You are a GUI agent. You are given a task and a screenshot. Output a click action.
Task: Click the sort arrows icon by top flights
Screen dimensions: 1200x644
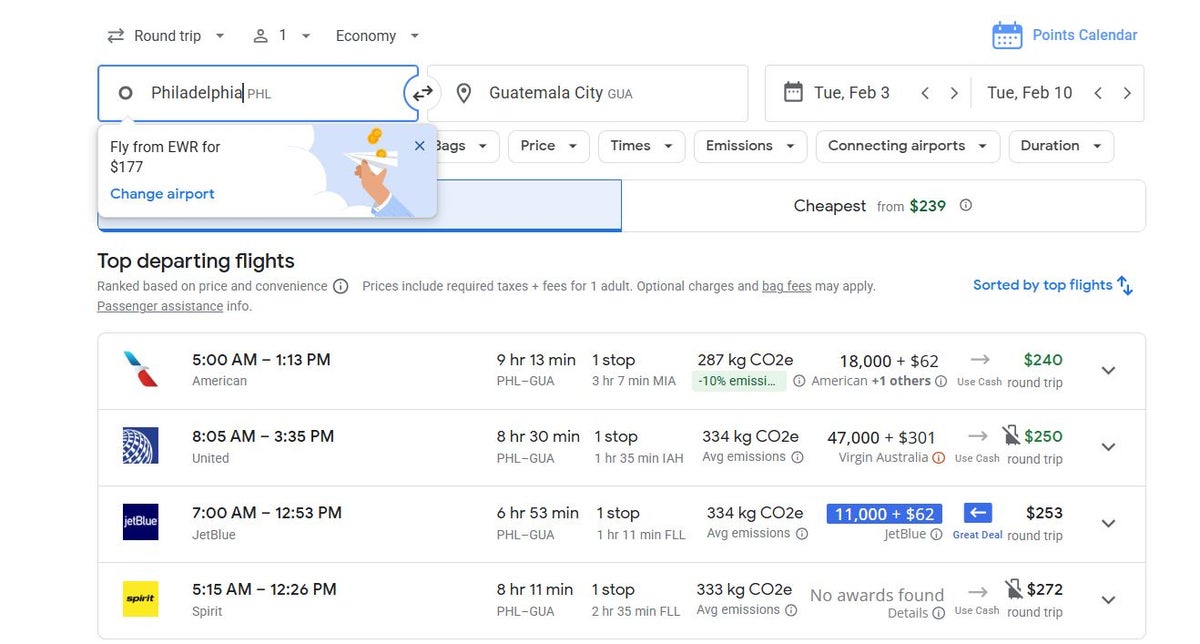pos(1125,286)
